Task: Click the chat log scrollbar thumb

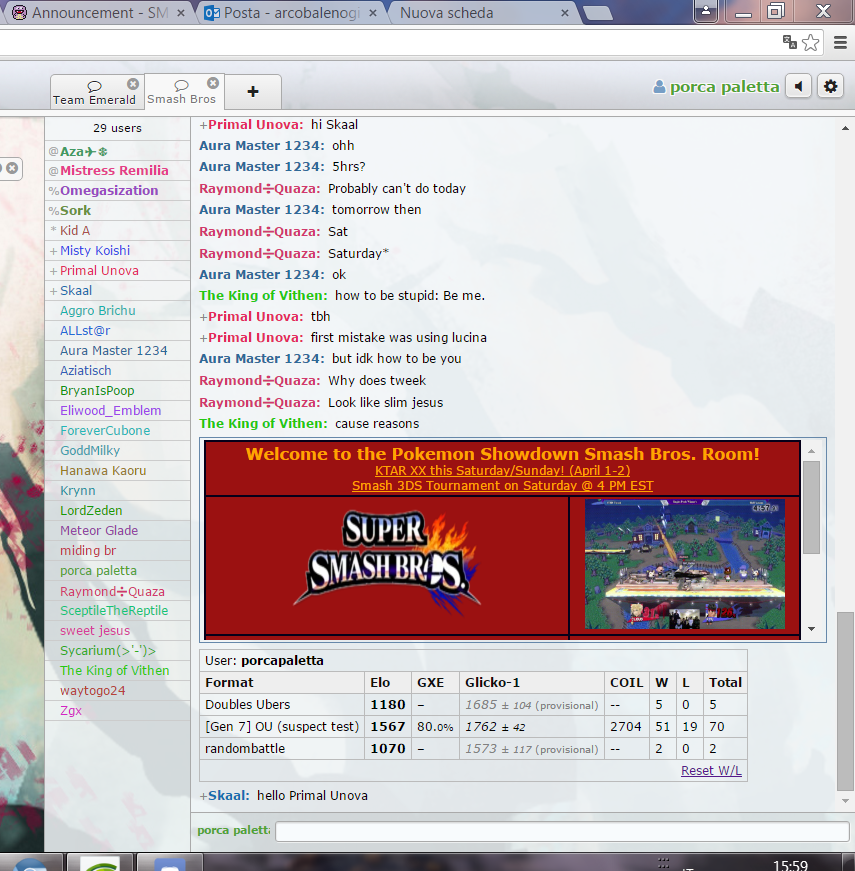Action: pos(845,701)
